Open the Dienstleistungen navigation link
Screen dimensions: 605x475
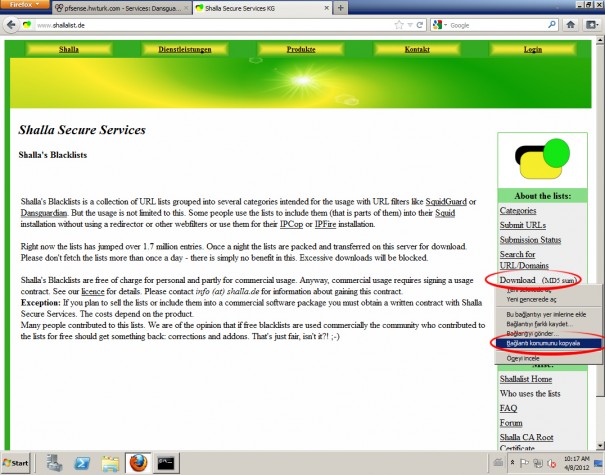[x=184, y=49]
